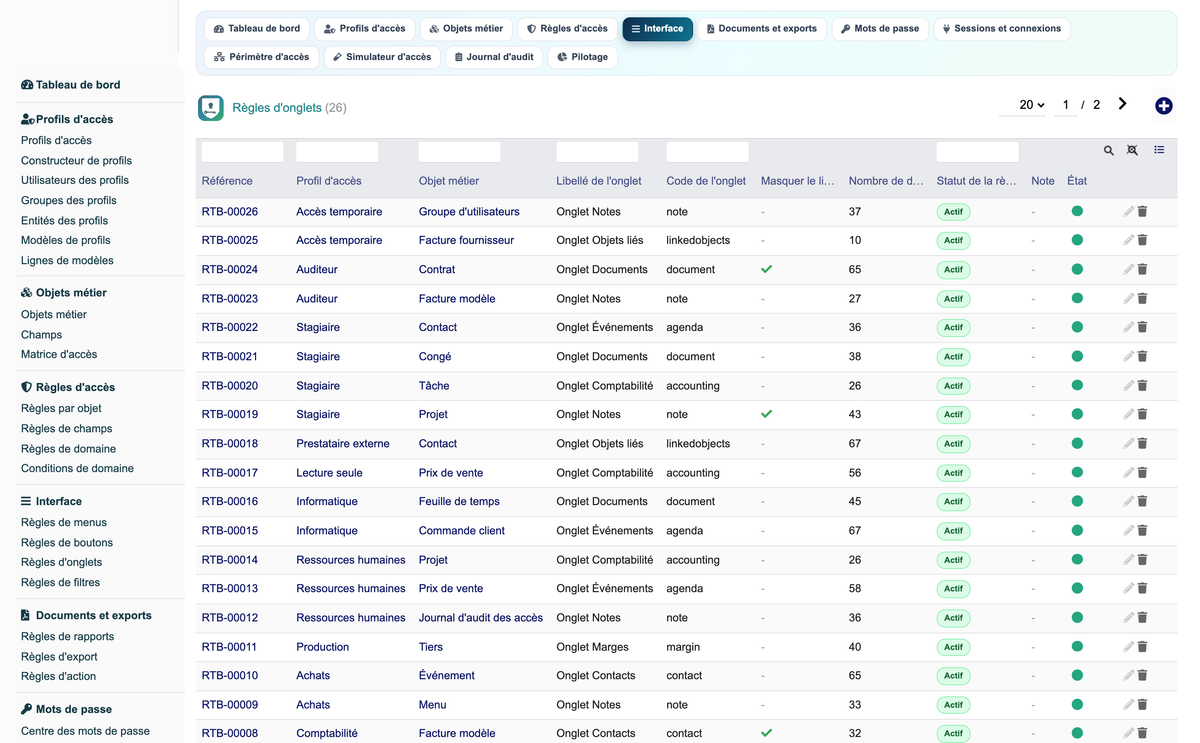Screen dimensions: 1200x743
Task: Open Tableau de bord in the sidebar
Action: (x=70, y=85)
